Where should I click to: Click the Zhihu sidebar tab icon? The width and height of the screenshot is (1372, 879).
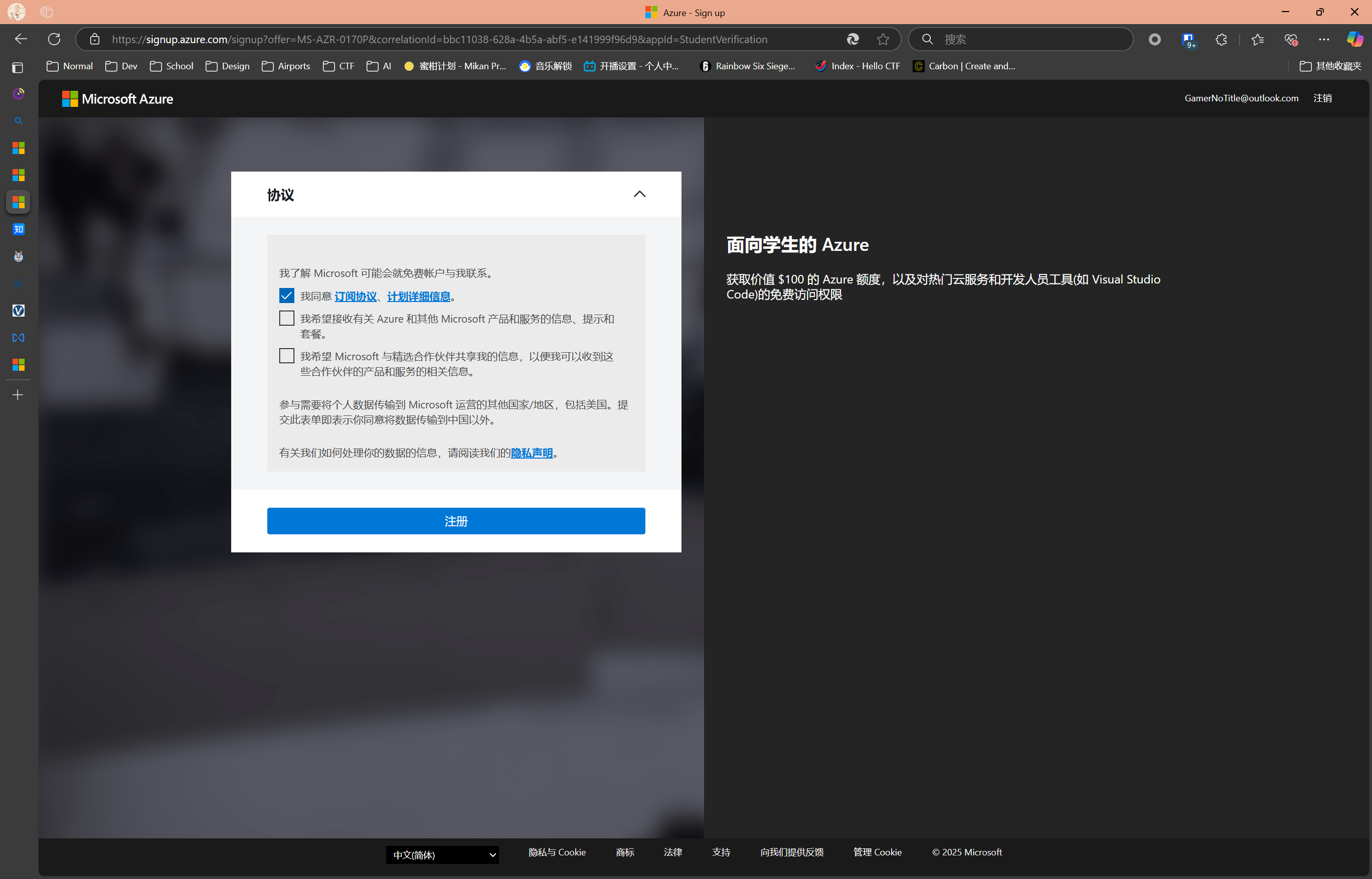pos(18,229)
